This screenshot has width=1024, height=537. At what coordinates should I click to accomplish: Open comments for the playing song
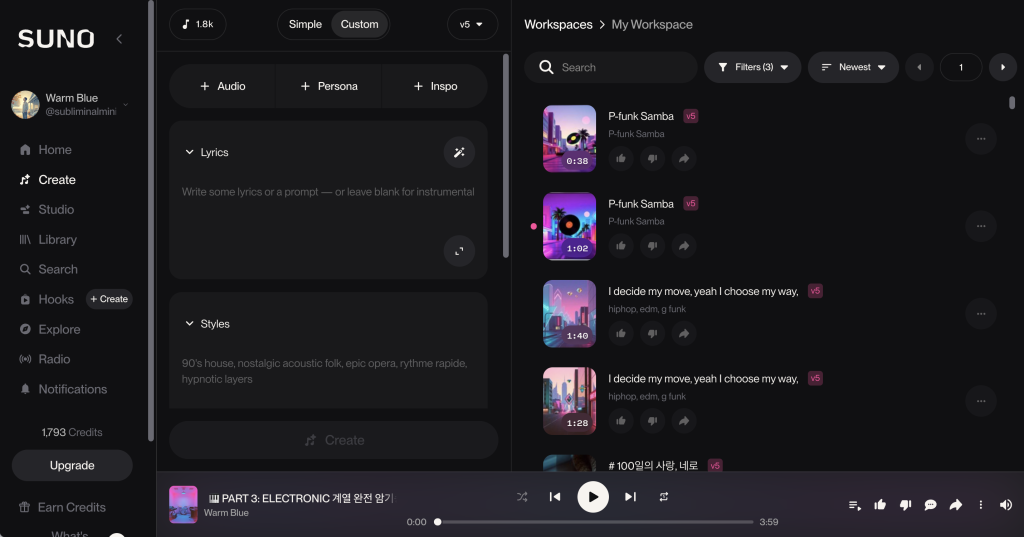[x=930, y=505]
